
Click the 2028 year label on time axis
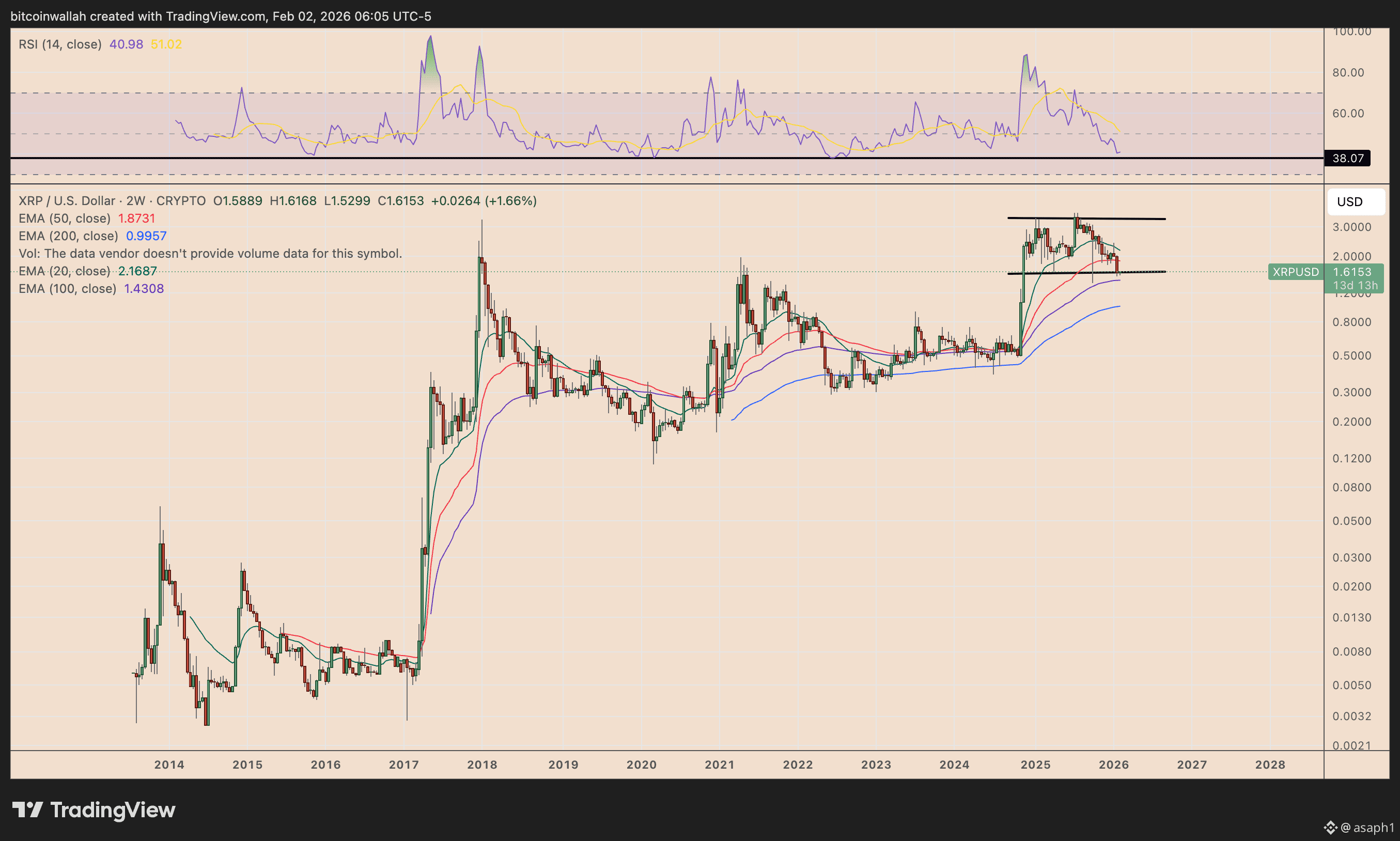[1270, 765]
